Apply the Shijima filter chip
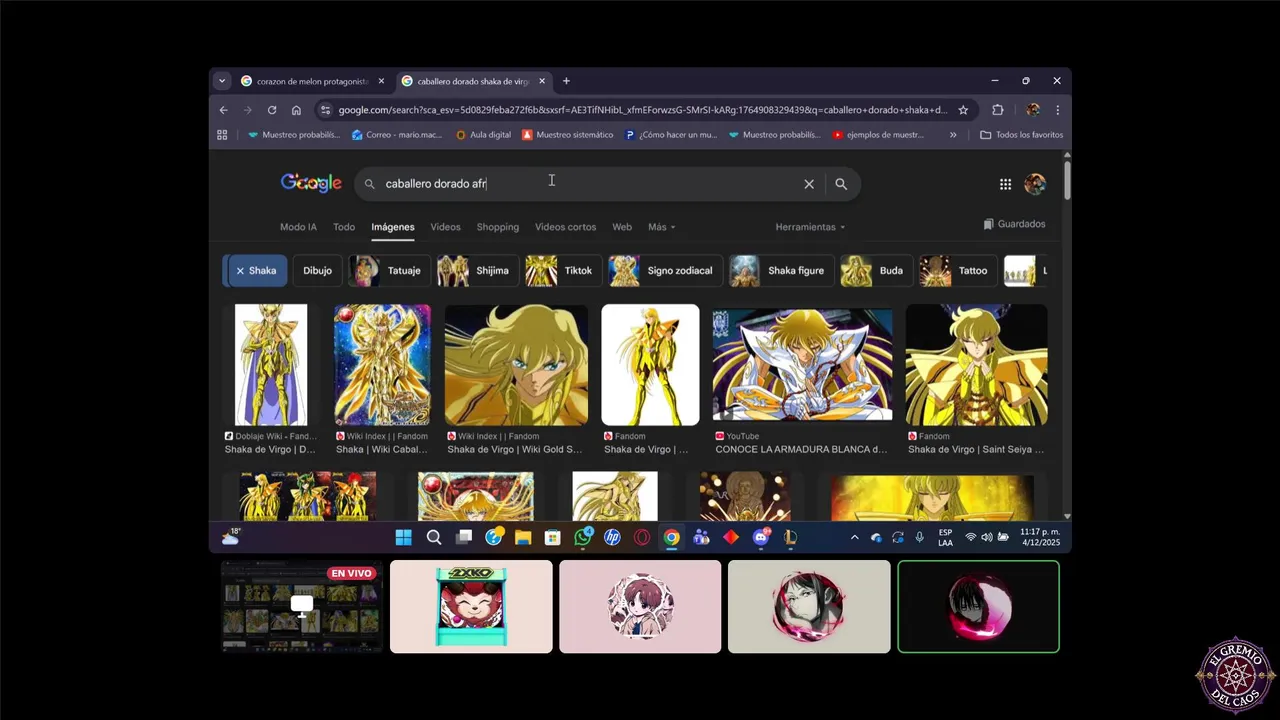Image resolution: width=1280 pixels, height=720 pixels. [477, 271]
